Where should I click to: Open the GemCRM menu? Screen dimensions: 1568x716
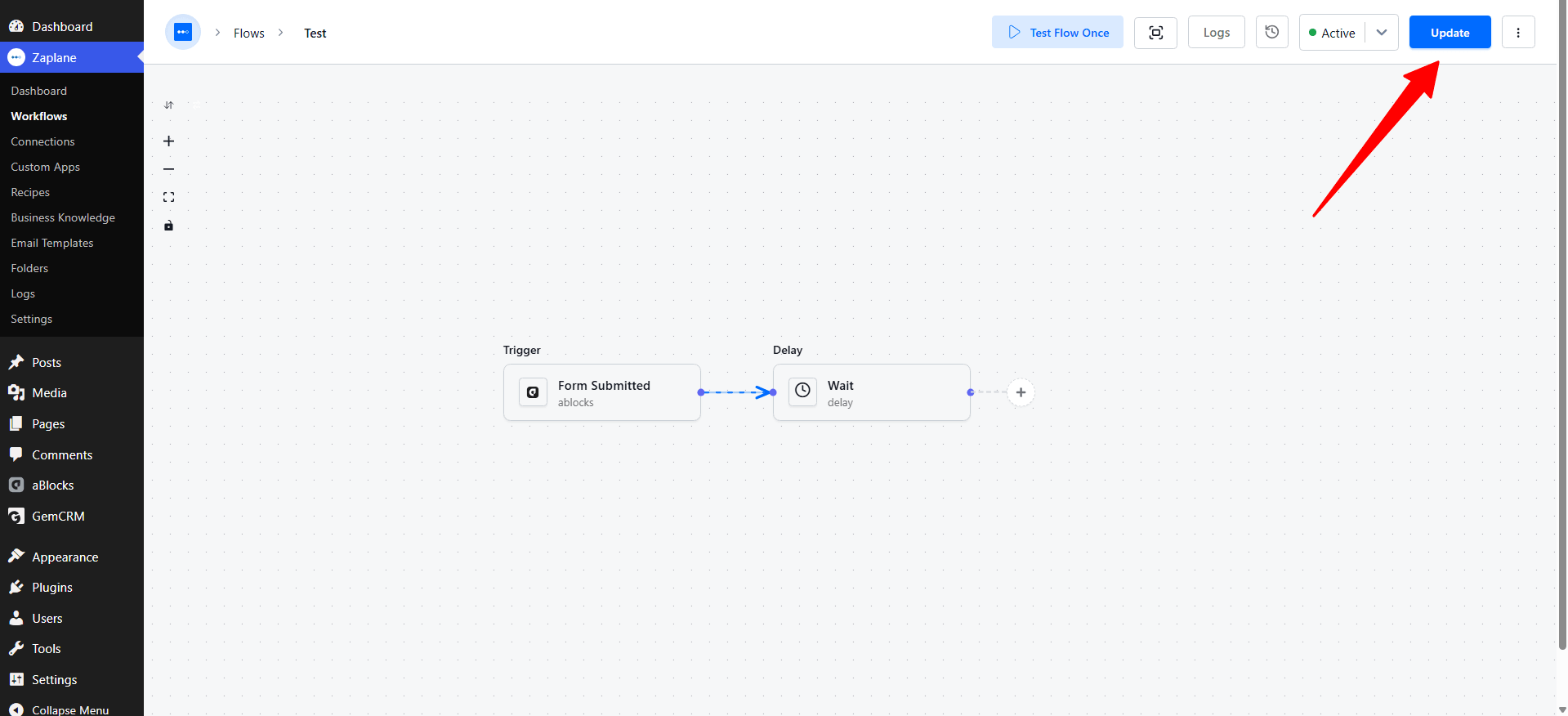coord(72,517)
